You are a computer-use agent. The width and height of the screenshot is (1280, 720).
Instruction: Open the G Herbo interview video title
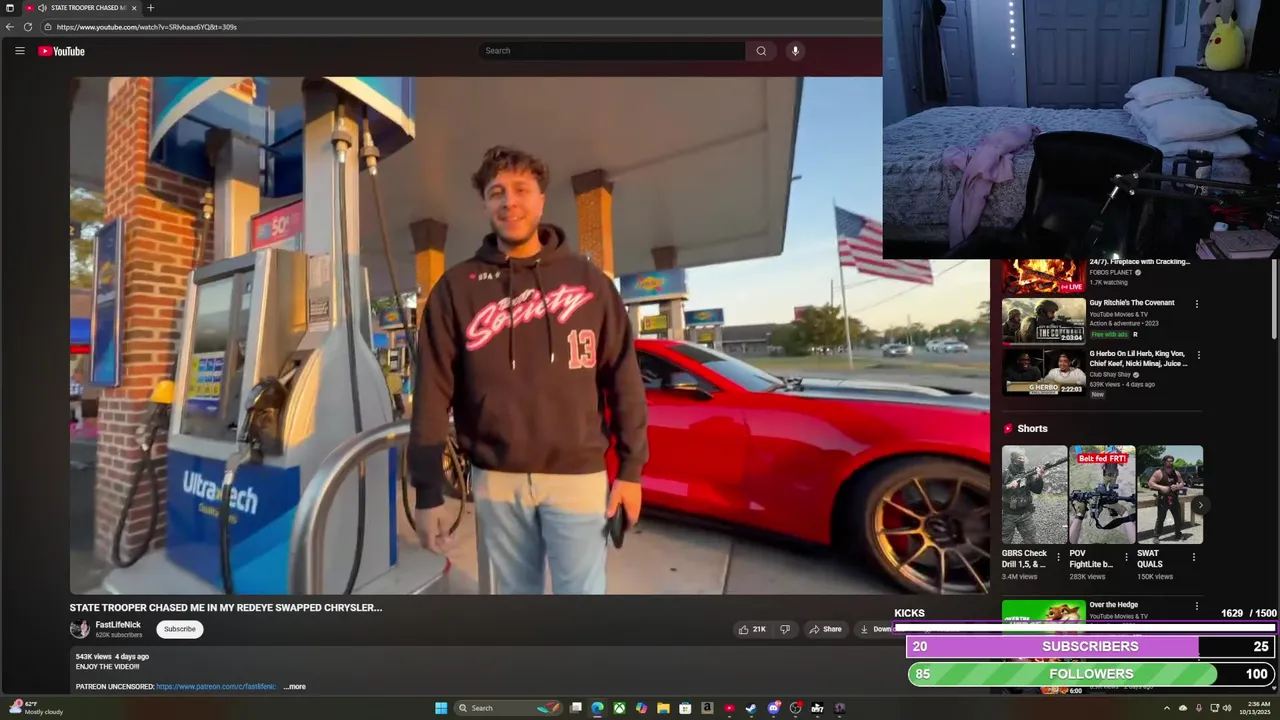[1139, 358]
